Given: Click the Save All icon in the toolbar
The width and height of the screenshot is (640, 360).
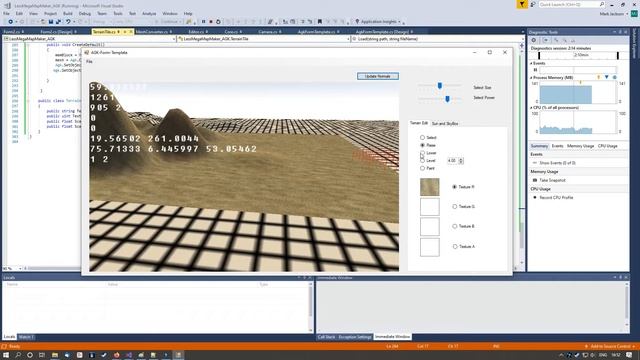Looking at the screenshot, I should (58, 22).
